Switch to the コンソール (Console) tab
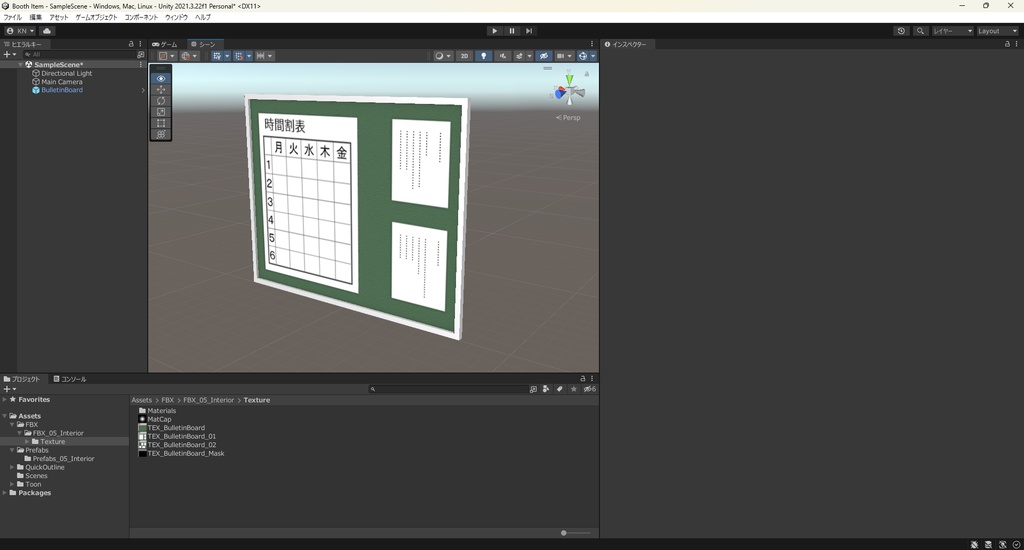Viewport: 1024px width, 550px height. 70,379
